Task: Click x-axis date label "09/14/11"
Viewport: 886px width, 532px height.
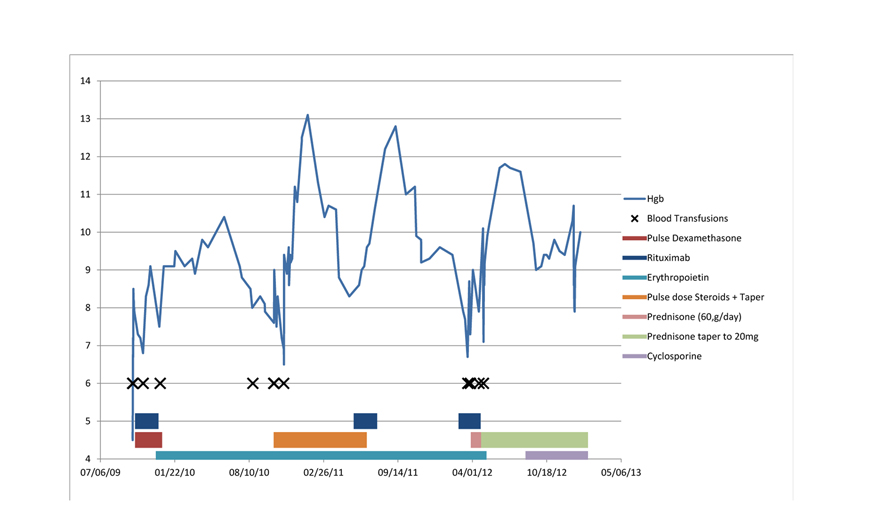Action: pyautogui.click(x=398, y=473)
